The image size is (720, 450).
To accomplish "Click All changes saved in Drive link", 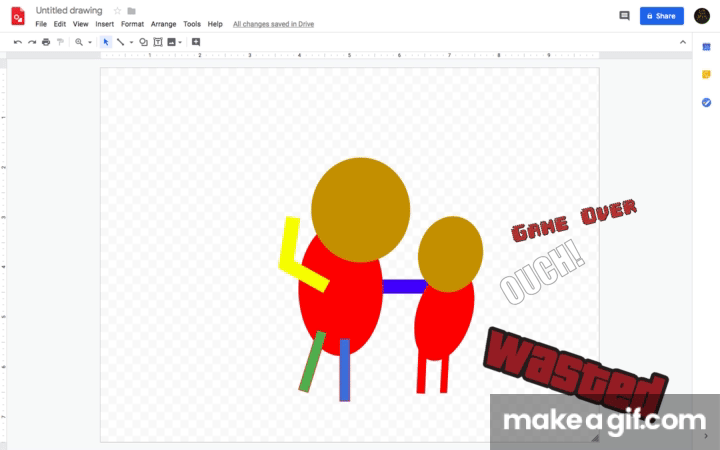I will [273, 24].
